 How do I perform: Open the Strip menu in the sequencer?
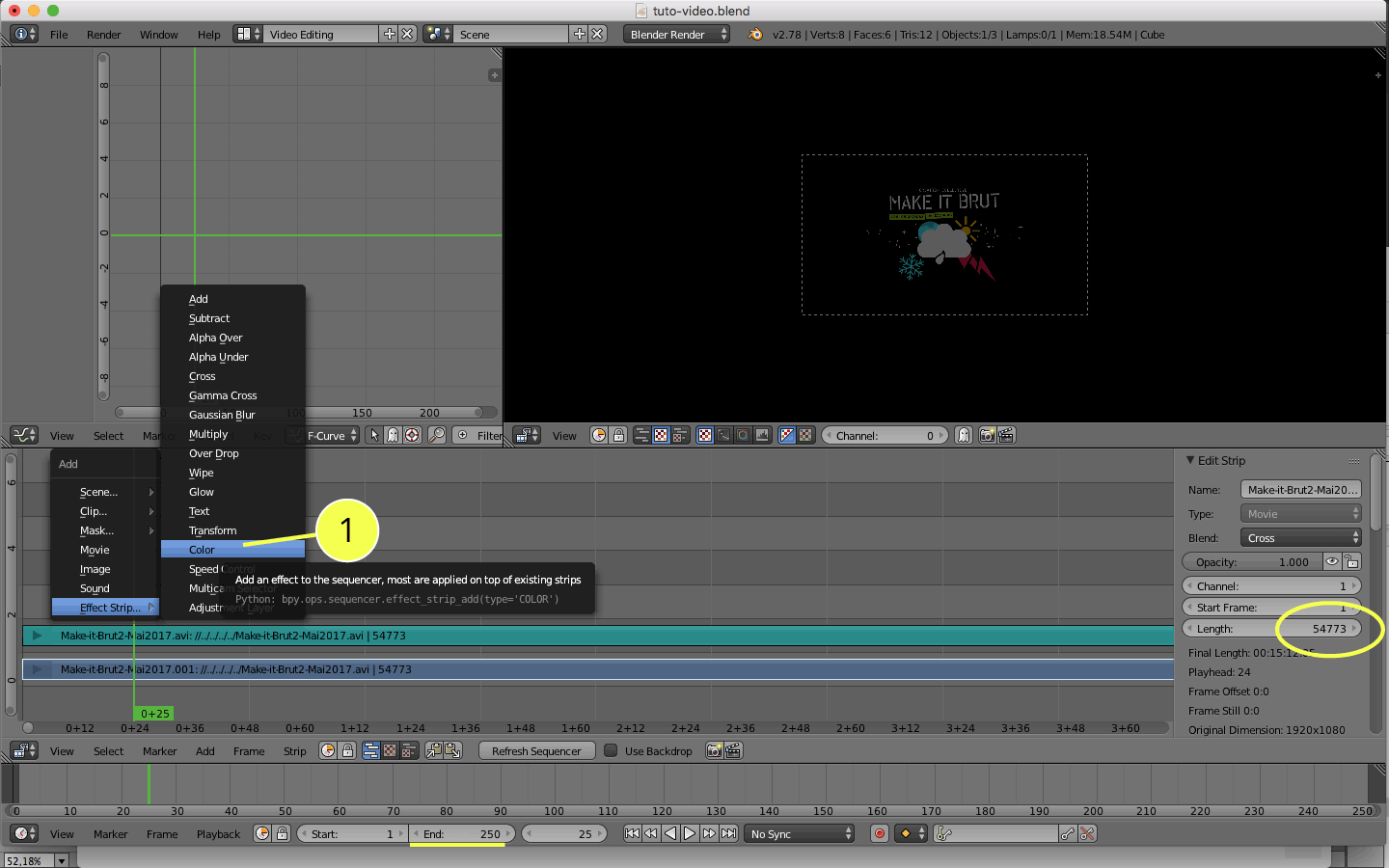(294, 750)
